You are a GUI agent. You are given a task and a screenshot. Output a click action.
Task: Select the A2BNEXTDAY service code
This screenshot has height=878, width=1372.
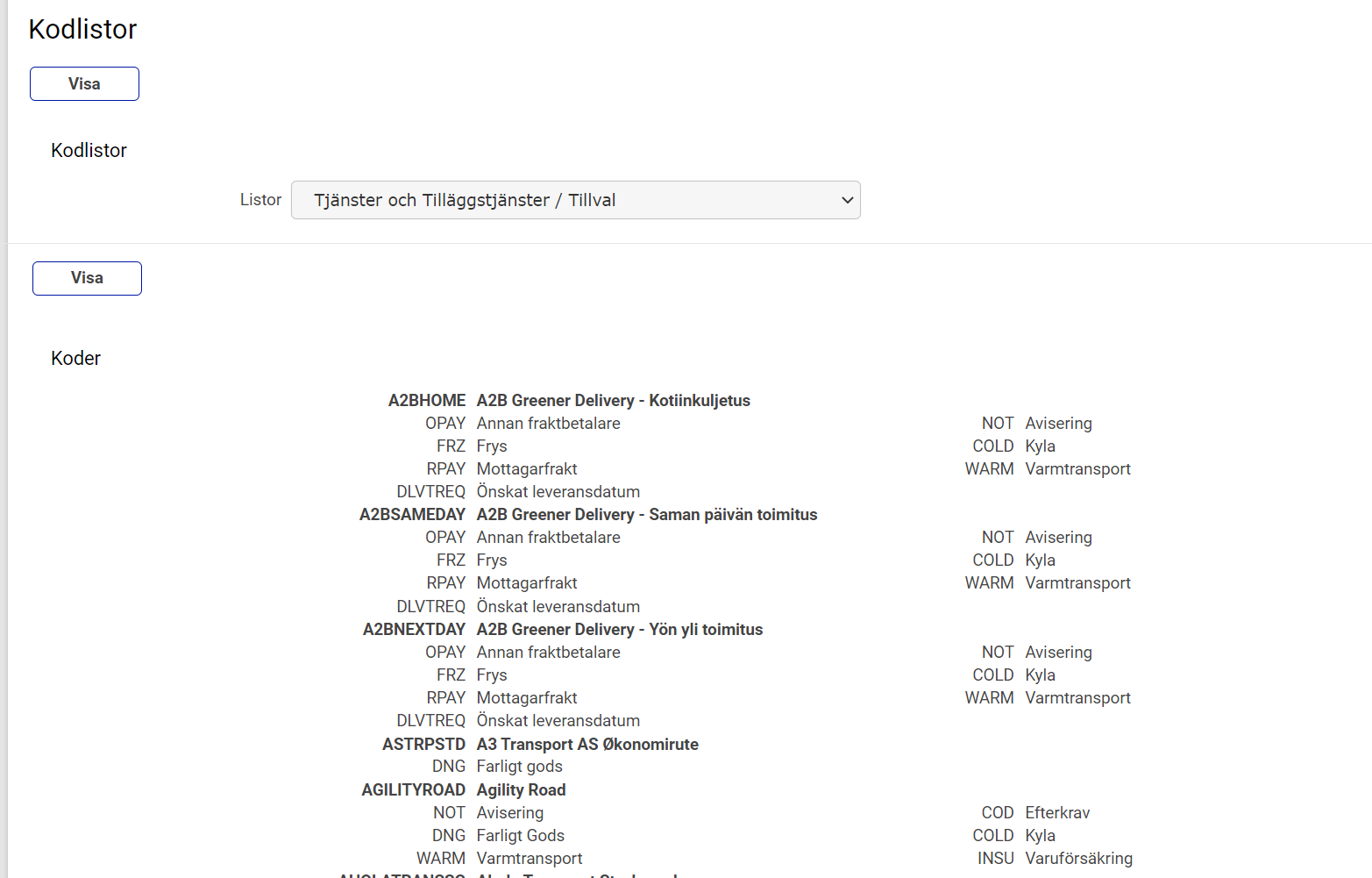[x=414, y=629]
